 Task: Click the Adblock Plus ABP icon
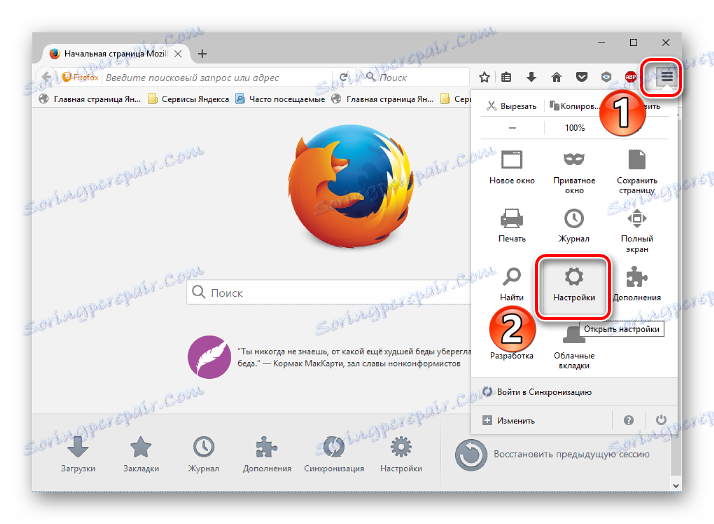631,77
